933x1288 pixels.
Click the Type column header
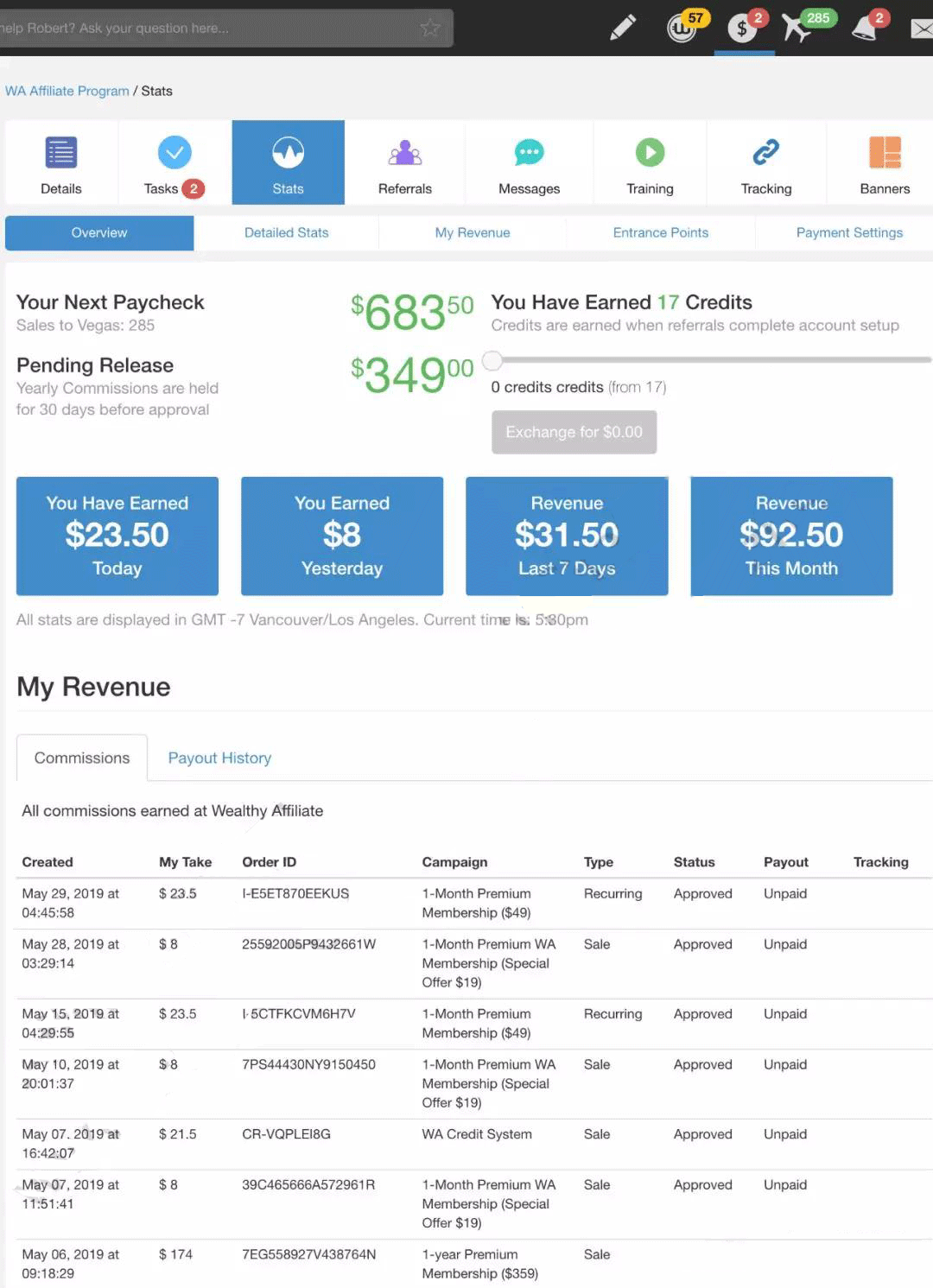[x=599, y=862]
